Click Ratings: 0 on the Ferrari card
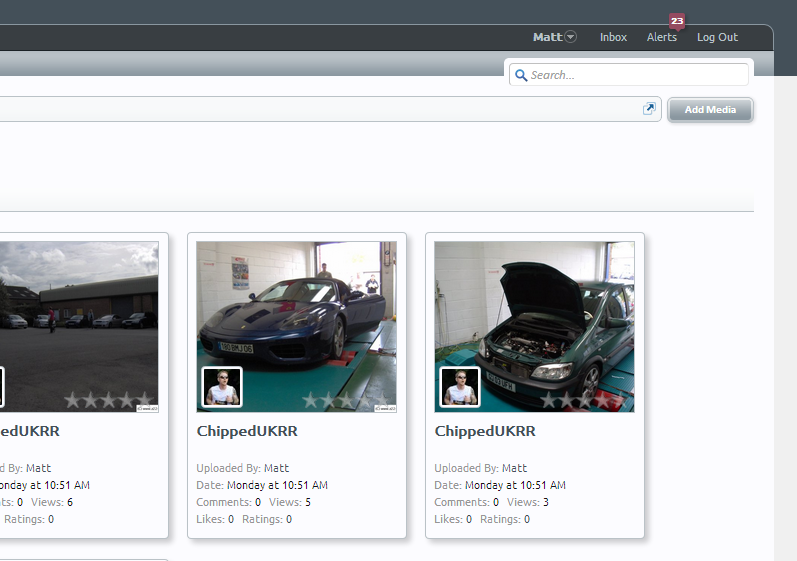Screen dimensions: 797x561 267,519
